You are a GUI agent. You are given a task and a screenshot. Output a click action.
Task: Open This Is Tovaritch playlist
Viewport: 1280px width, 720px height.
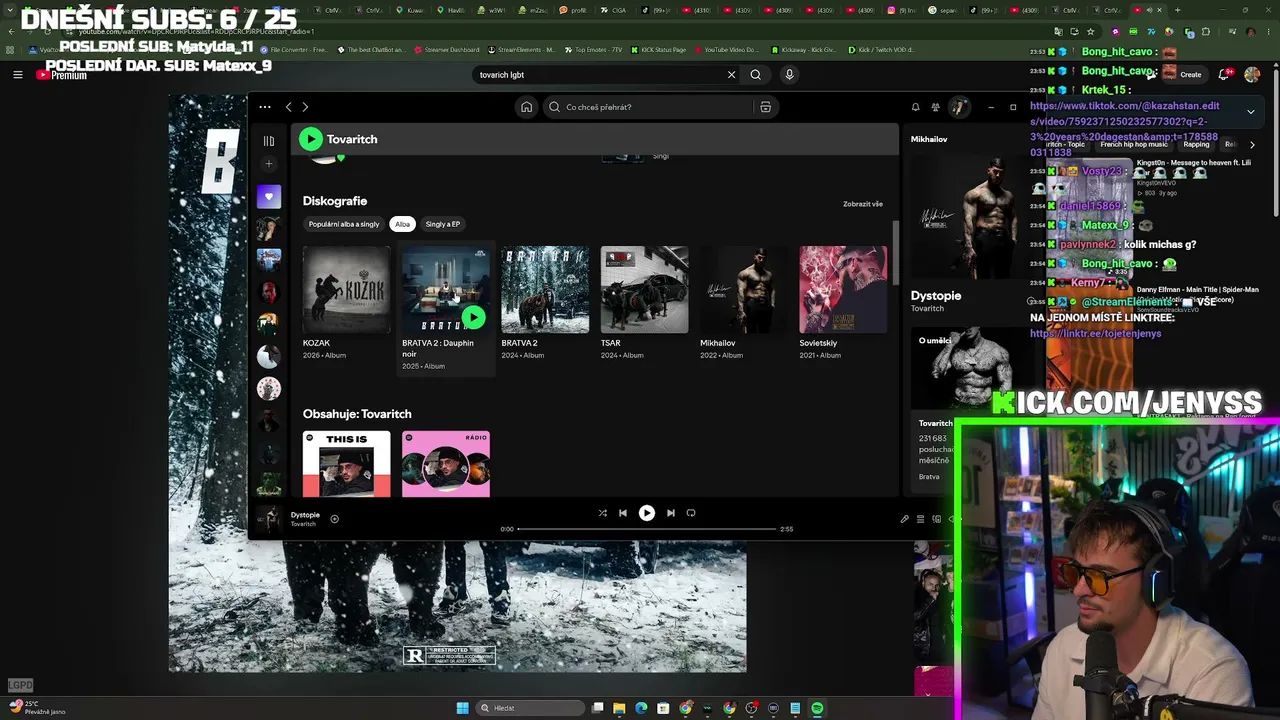[346, 464]
